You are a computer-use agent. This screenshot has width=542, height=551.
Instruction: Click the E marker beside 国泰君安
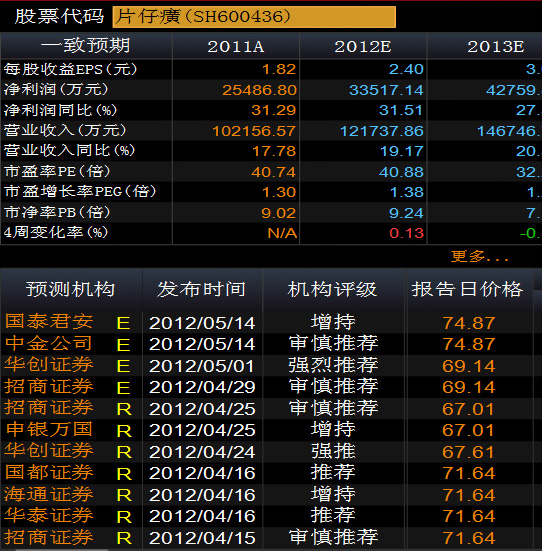[x=123, y=323]
